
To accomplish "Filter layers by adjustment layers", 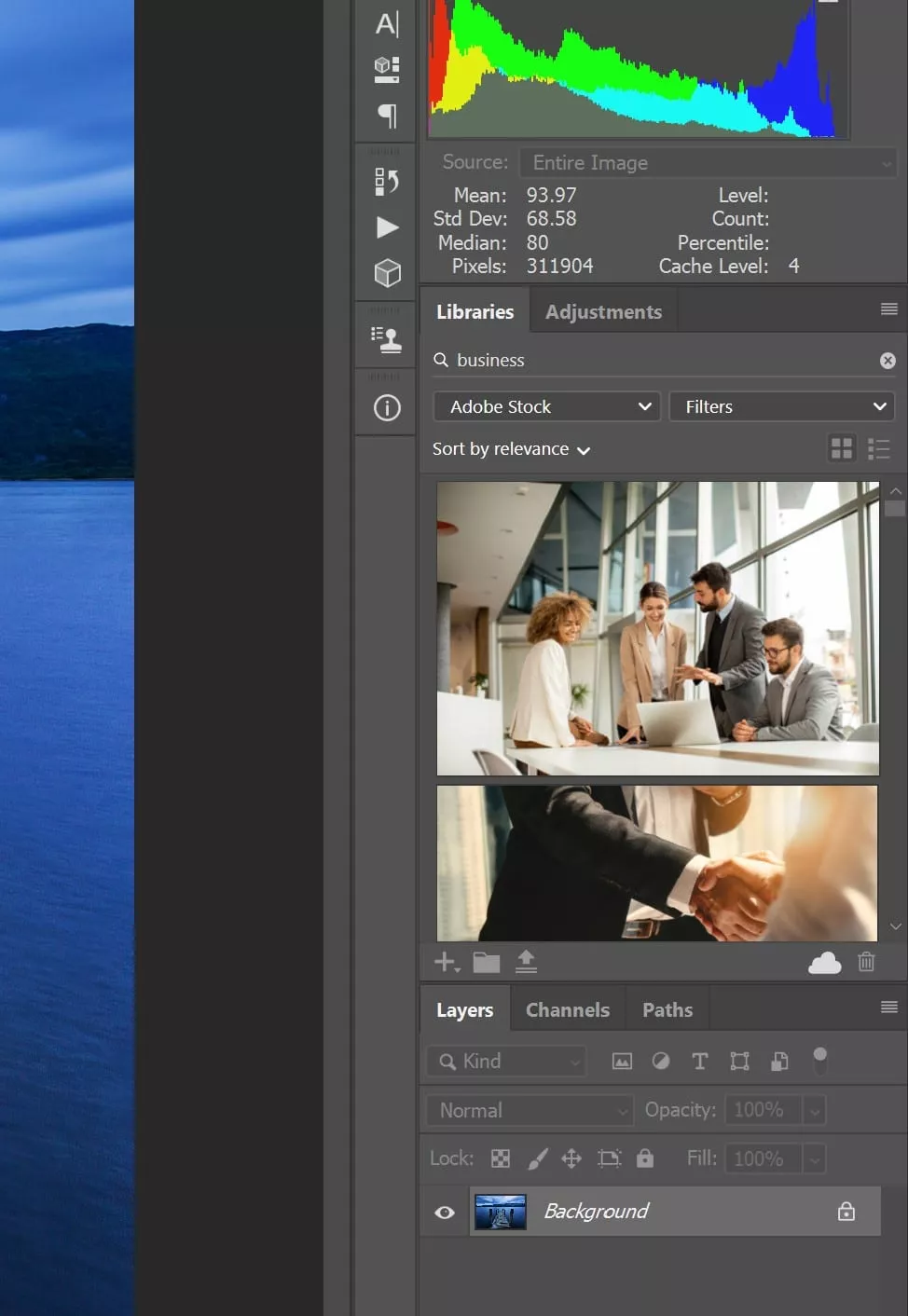I will coord(661,1061).
